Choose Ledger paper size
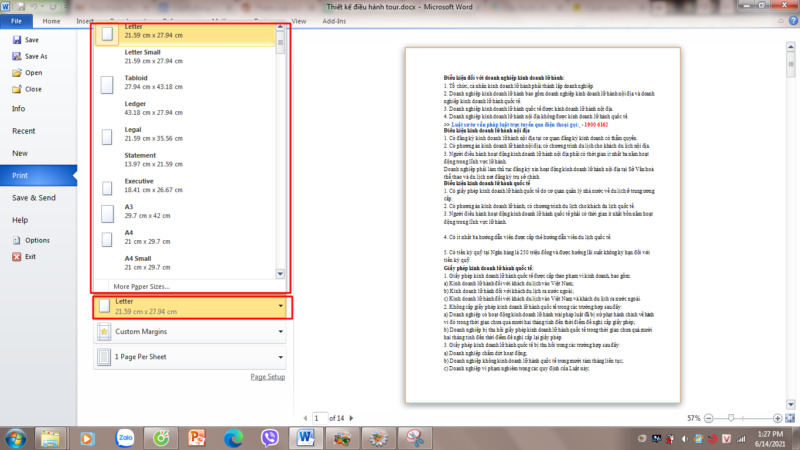The image size is (800, 450). (x=185, y=108)
